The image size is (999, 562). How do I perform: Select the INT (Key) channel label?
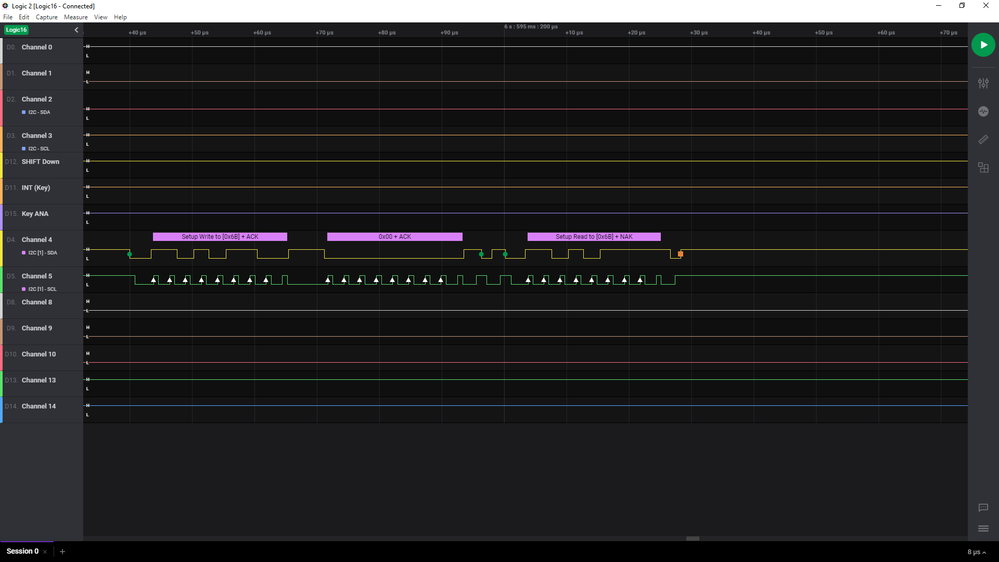click(x=36, y=188)
